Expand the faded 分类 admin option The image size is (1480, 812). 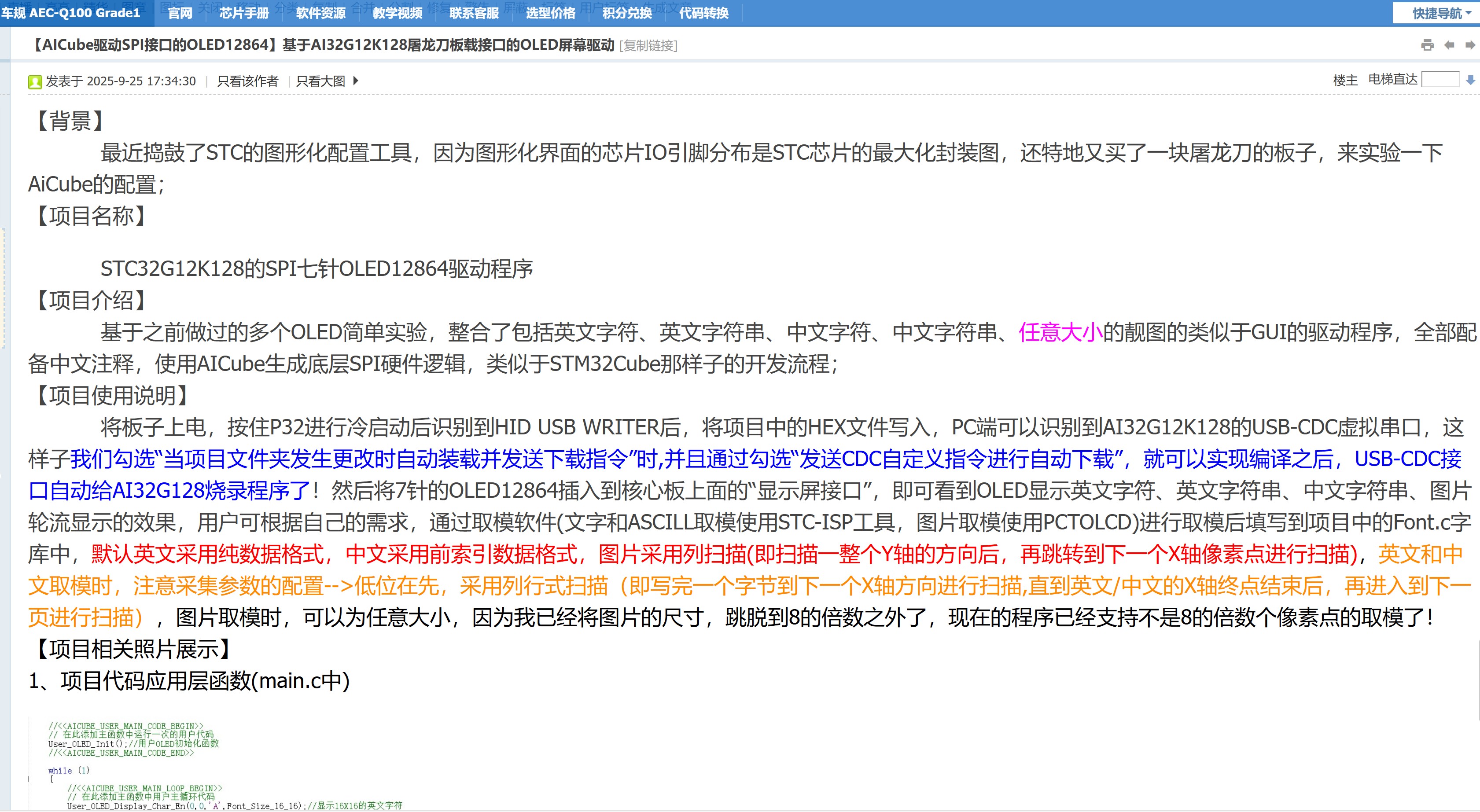tap(286, 6)
